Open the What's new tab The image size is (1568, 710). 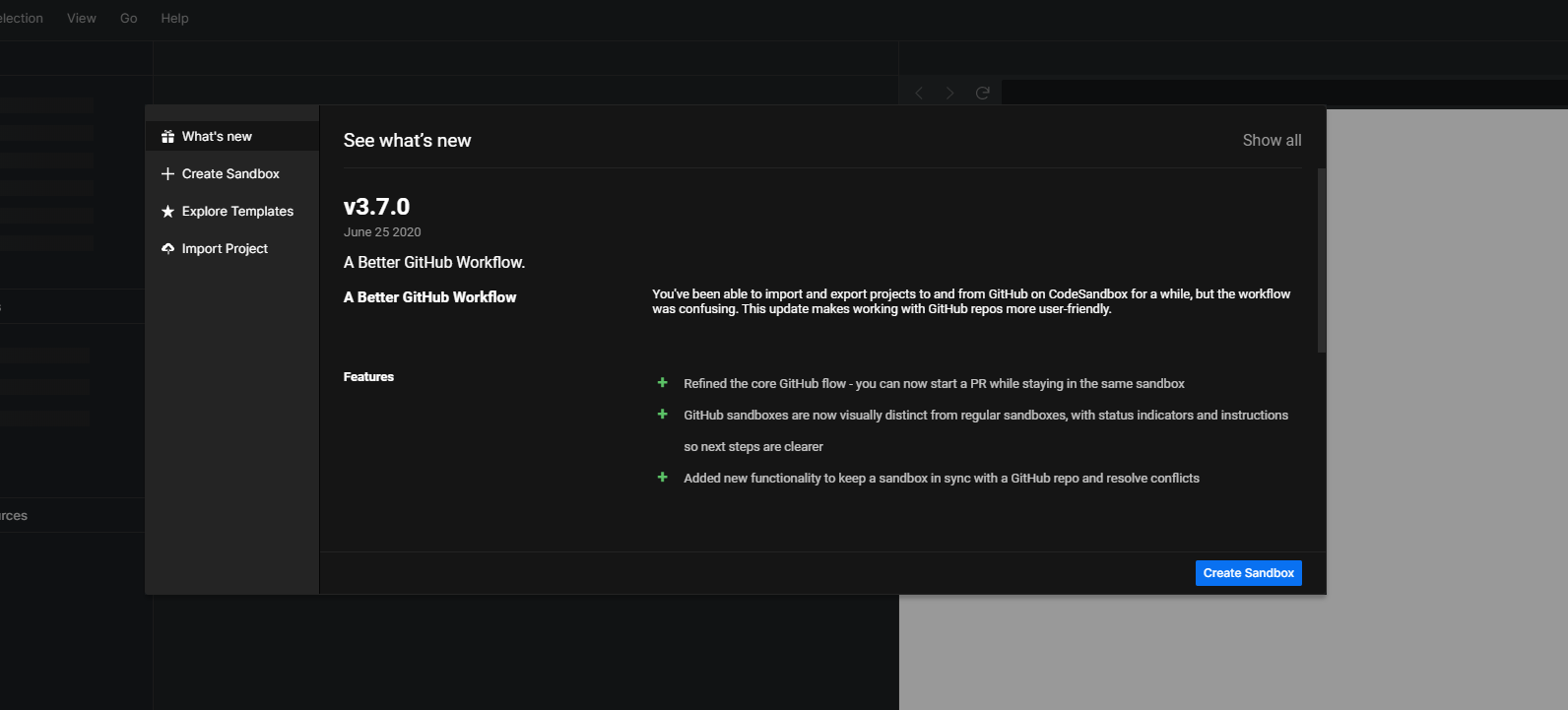click(x=232, y=137)
